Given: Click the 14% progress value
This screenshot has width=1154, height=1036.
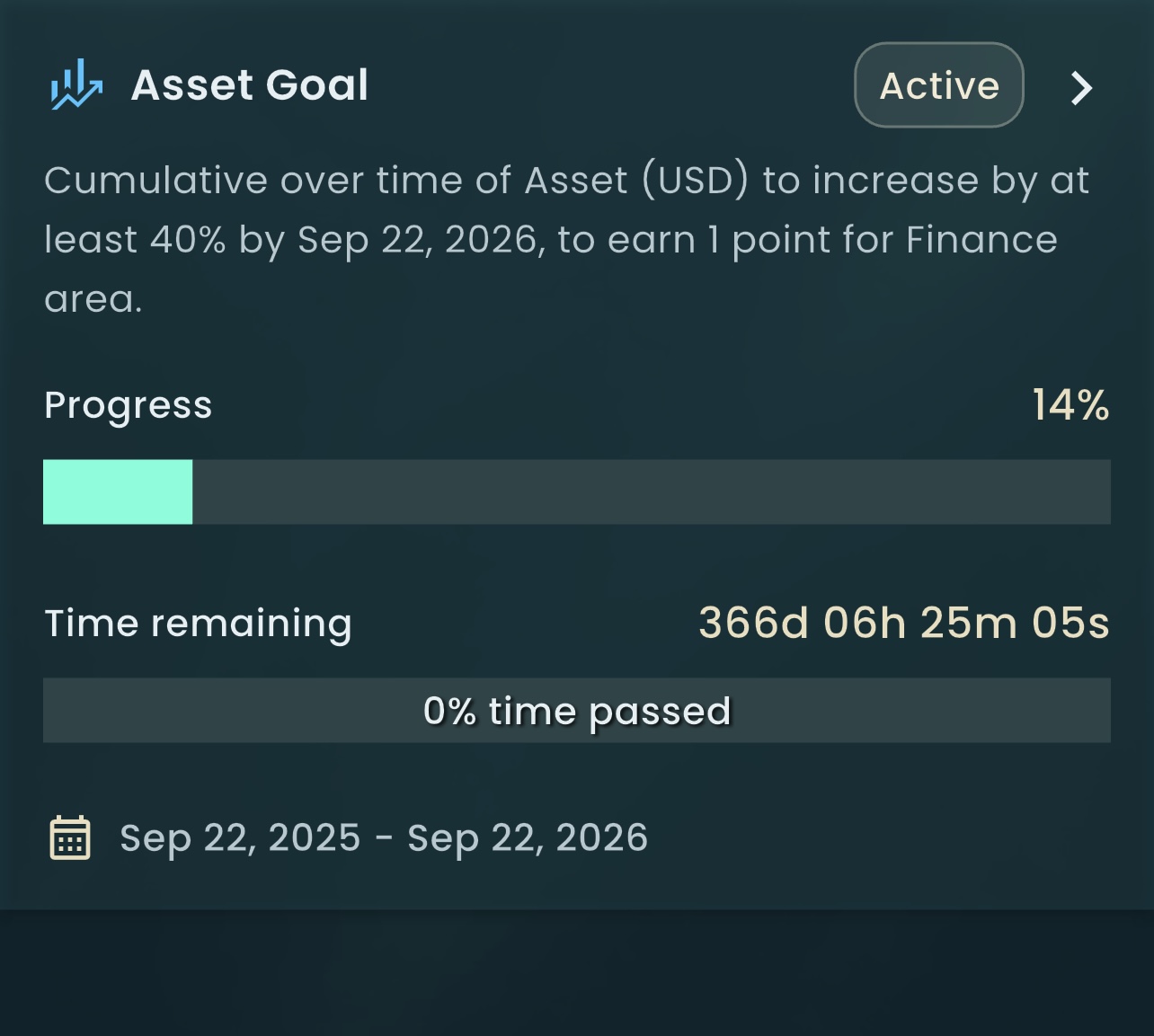Looking at the screenshot, I should pos(1070,405).
